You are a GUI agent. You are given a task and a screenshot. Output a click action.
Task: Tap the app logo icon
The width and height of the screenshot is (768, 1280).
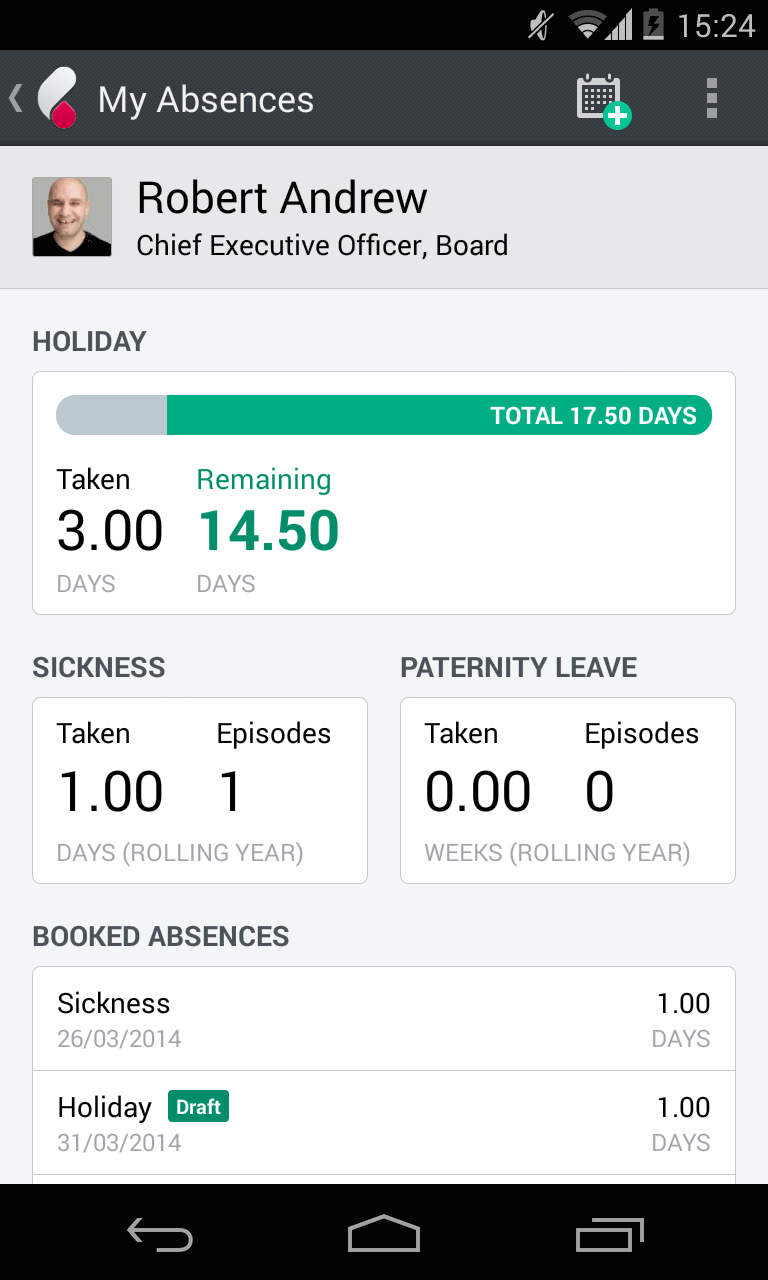point(58,99)
